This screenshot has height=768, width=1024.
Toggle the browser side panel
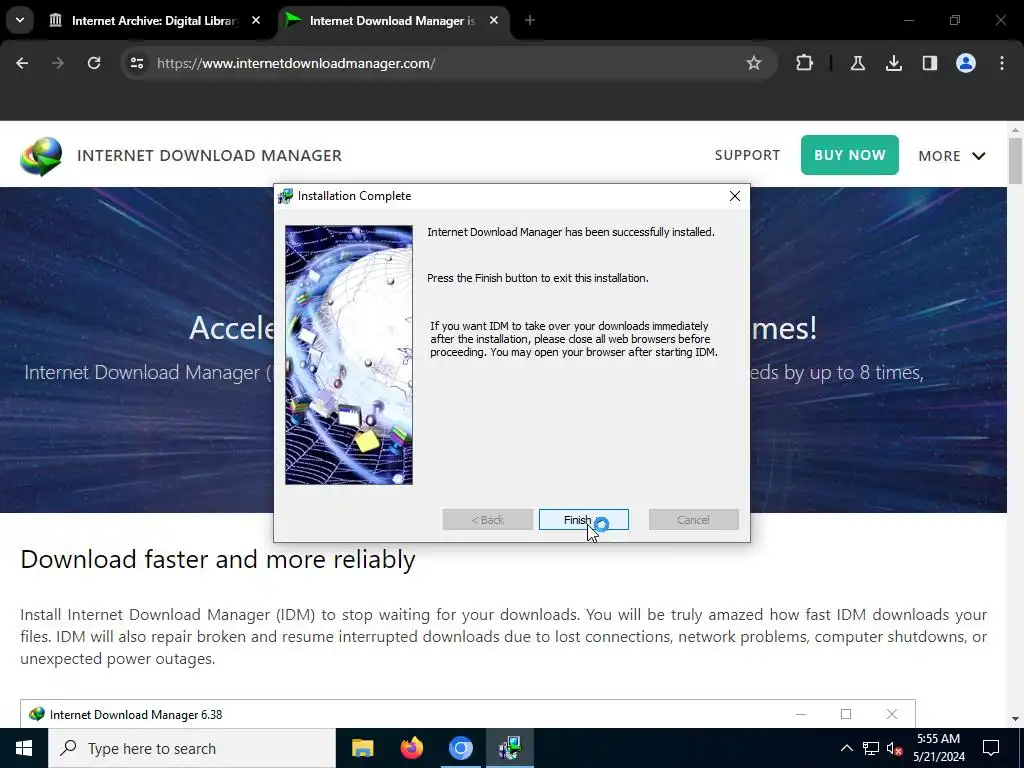point(929,63)
